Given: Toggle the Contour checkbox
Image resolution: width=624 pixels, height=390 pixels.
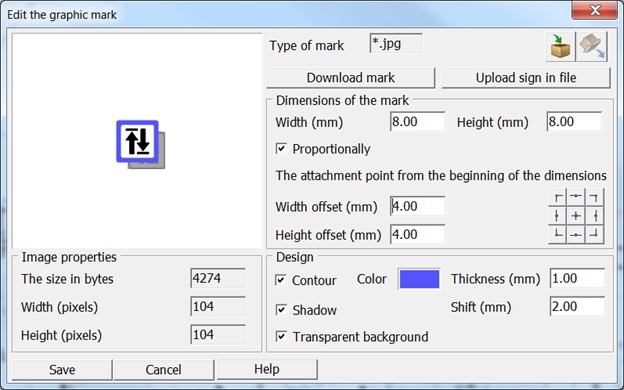Looking at the screenshot, I should tap(281, 280).
